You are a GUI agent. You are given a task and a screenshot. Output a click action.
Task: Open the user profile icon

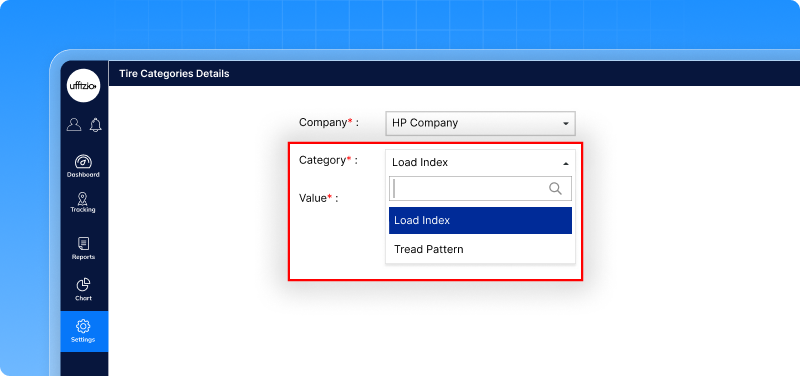click(x=74, y=124)
